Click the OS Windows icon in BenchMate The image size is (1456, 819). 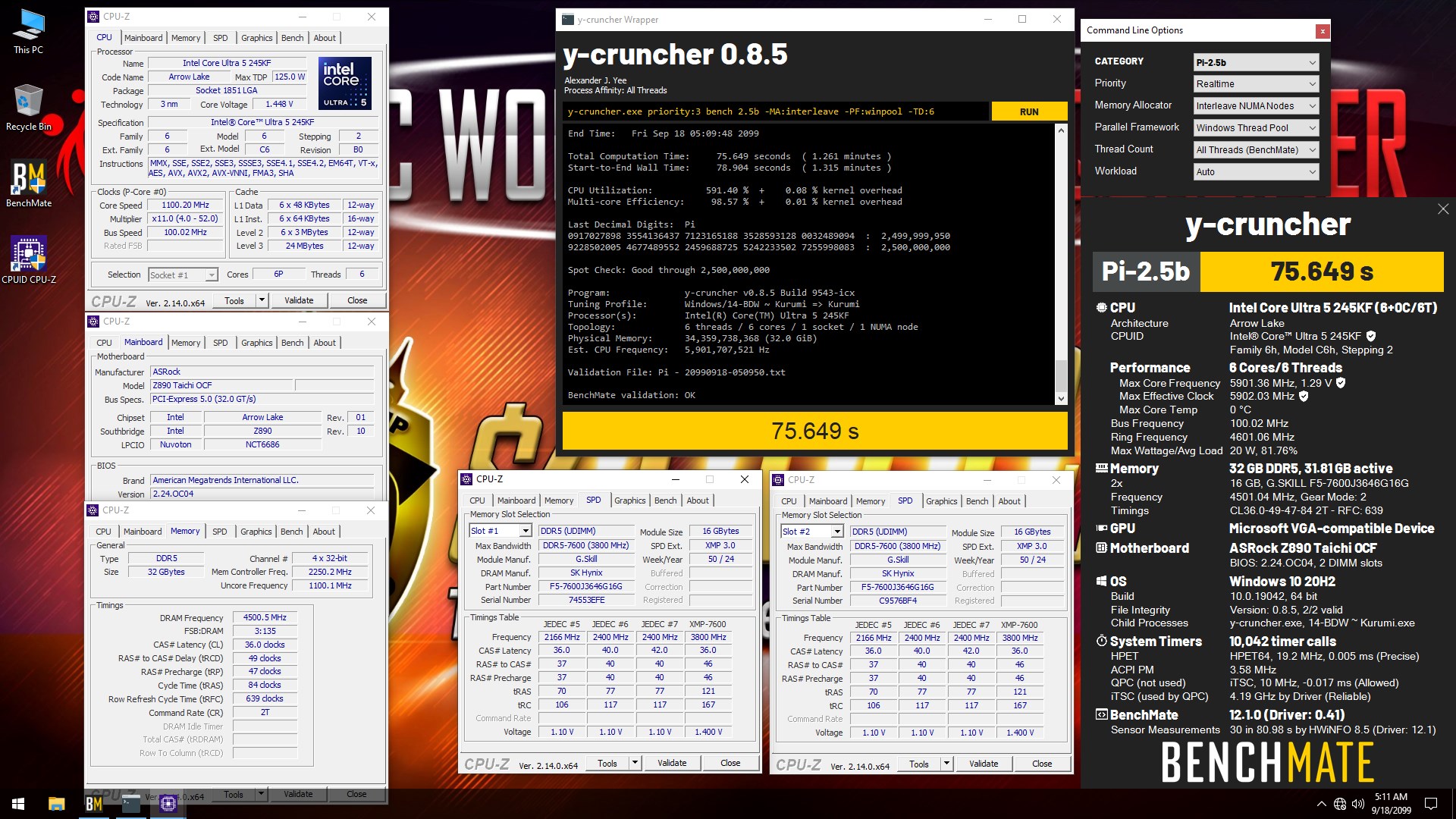click(x=1101, y=581)
